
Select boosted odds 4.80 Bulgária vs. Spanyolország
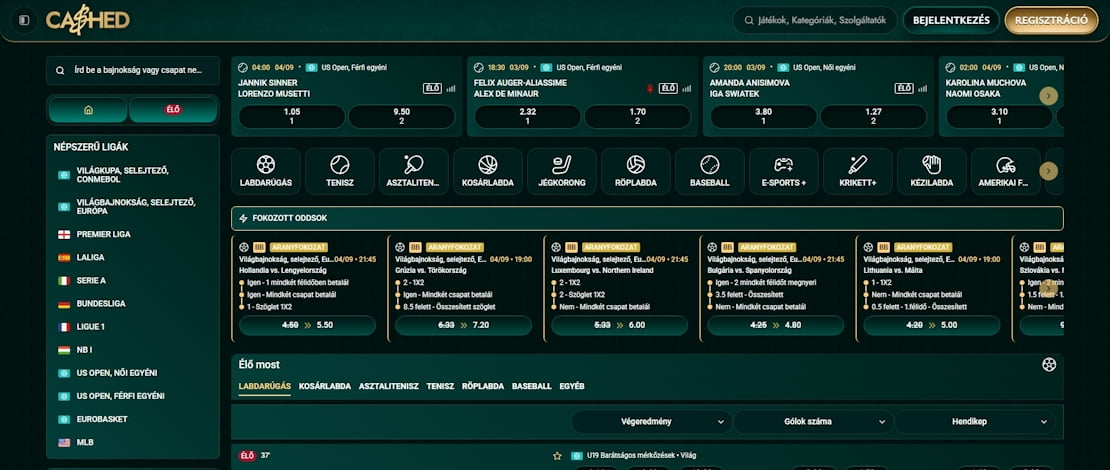point(776,326)
